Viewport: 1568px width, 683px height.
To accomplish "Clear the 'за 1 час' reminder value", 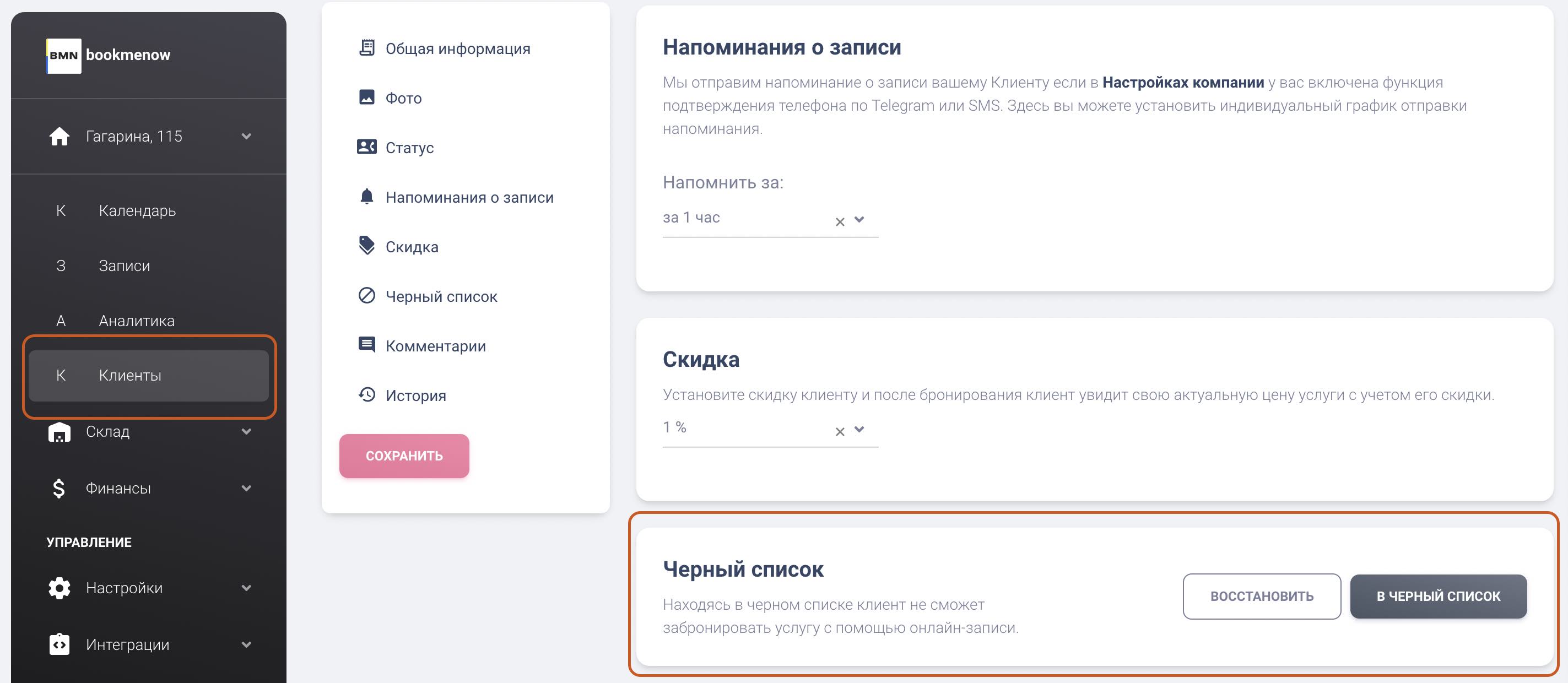I will pyautogui.click(x=840, y=221).
